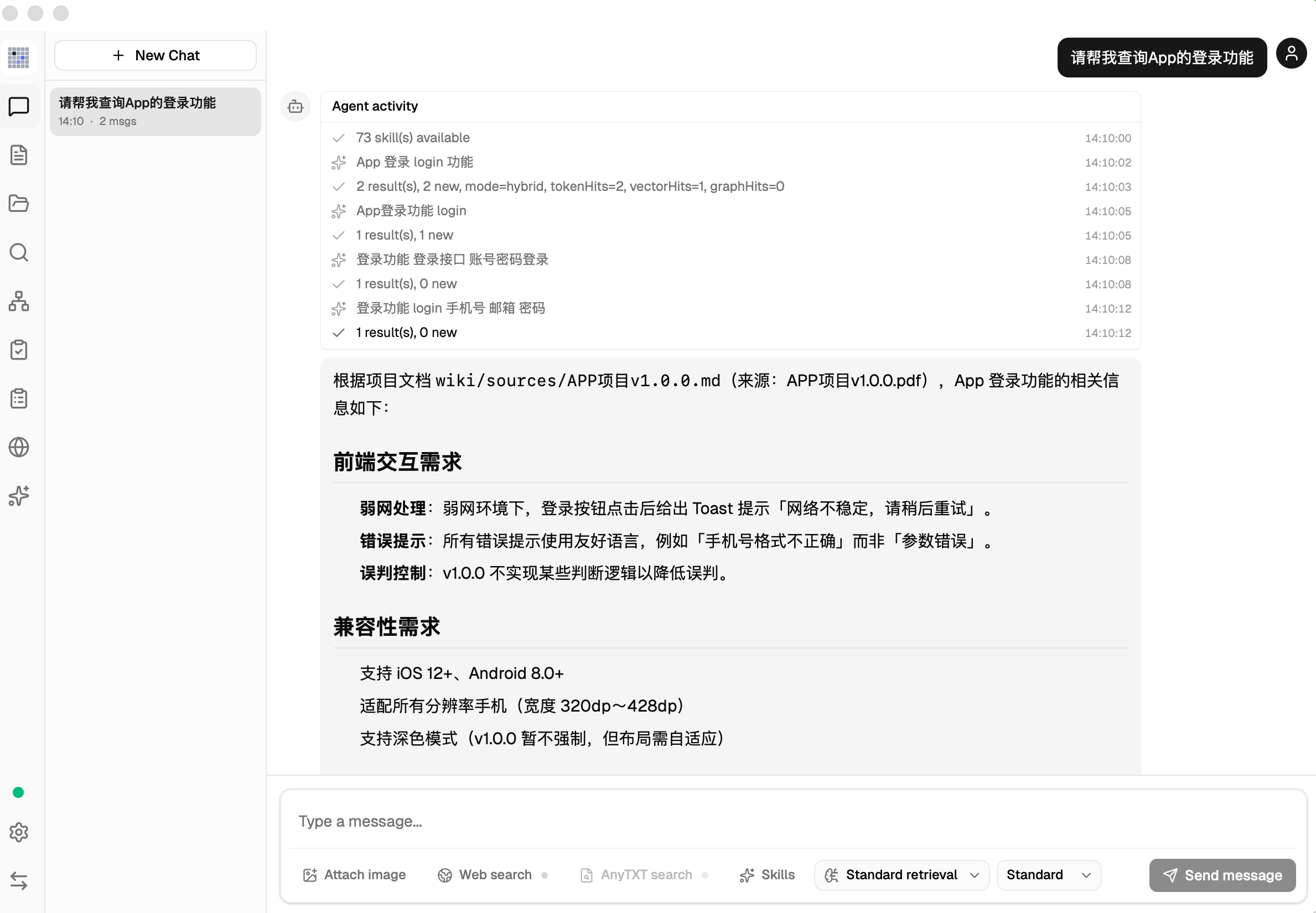Open the chat bubble sidebar icon

19,106
